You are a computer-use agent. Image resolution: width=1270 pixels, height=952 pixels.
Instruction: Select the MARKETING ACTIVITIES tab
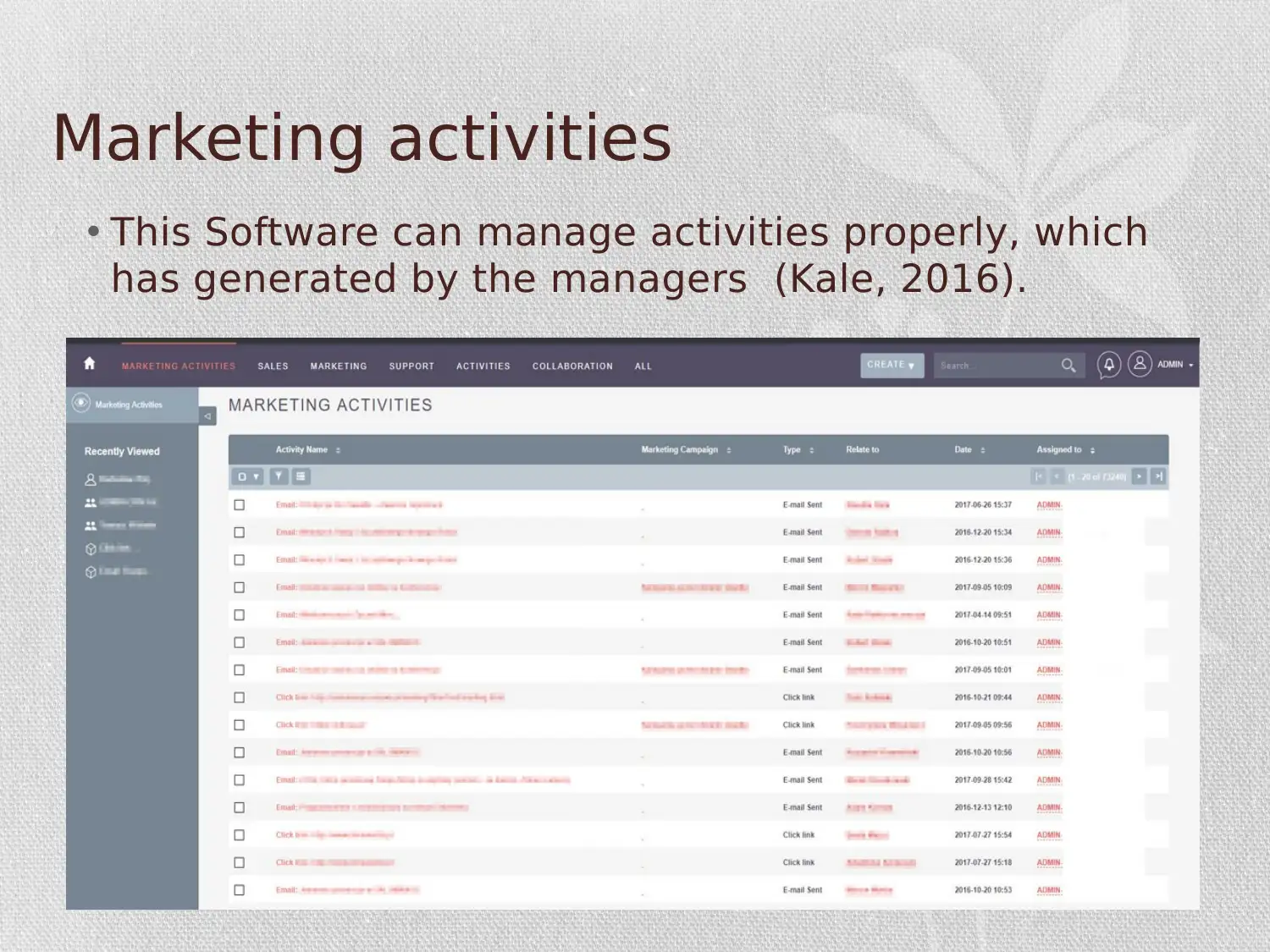pos(179,366)
